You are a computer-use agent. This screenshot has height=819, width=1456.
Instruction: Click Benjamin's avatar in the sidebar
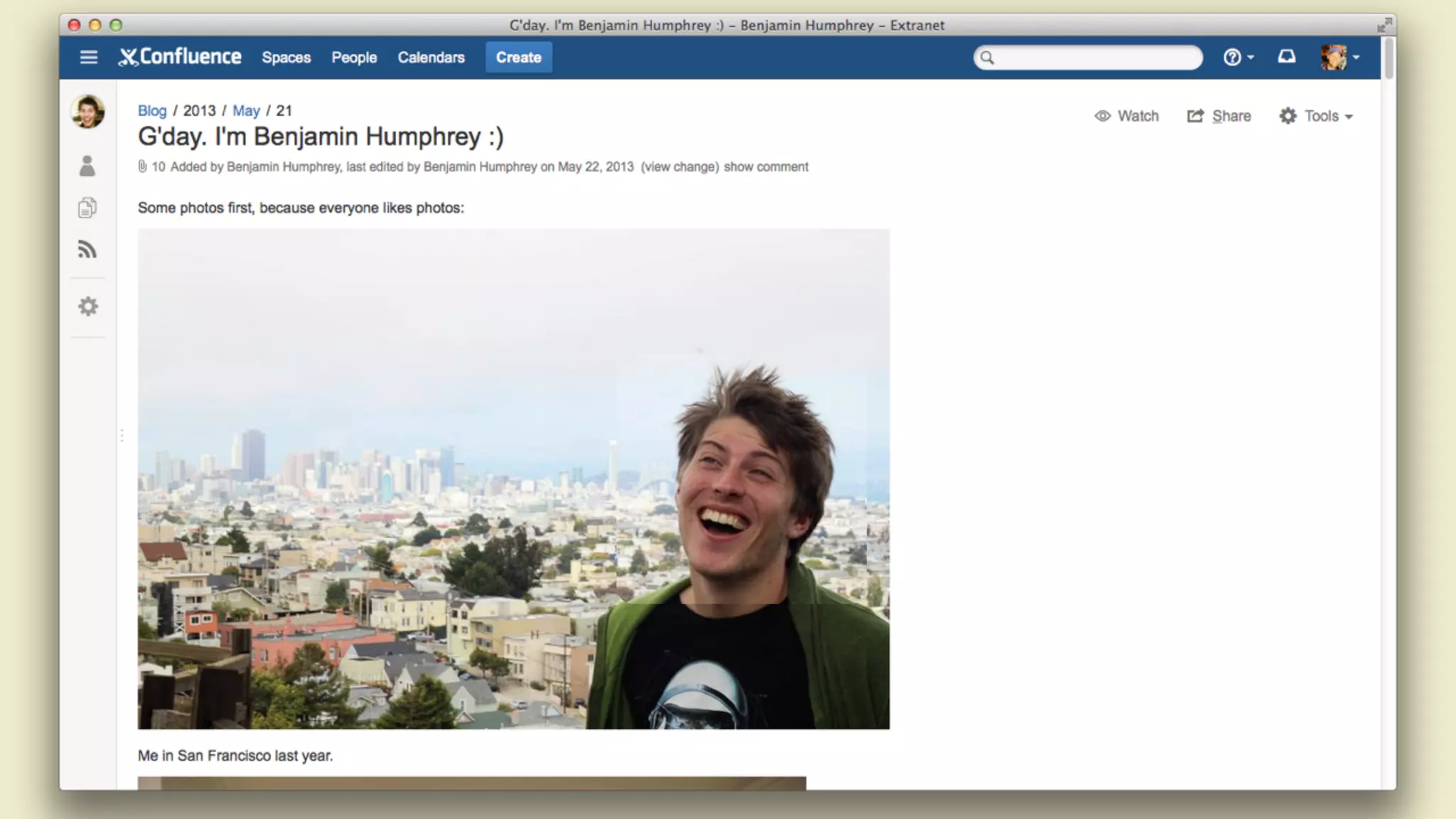(x=87, y=112)
